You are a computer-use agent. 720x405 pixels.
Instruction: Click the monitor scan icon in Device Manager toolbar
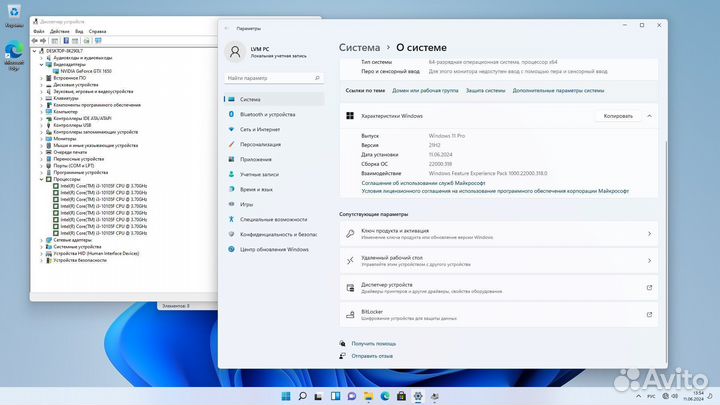(98, 41)
